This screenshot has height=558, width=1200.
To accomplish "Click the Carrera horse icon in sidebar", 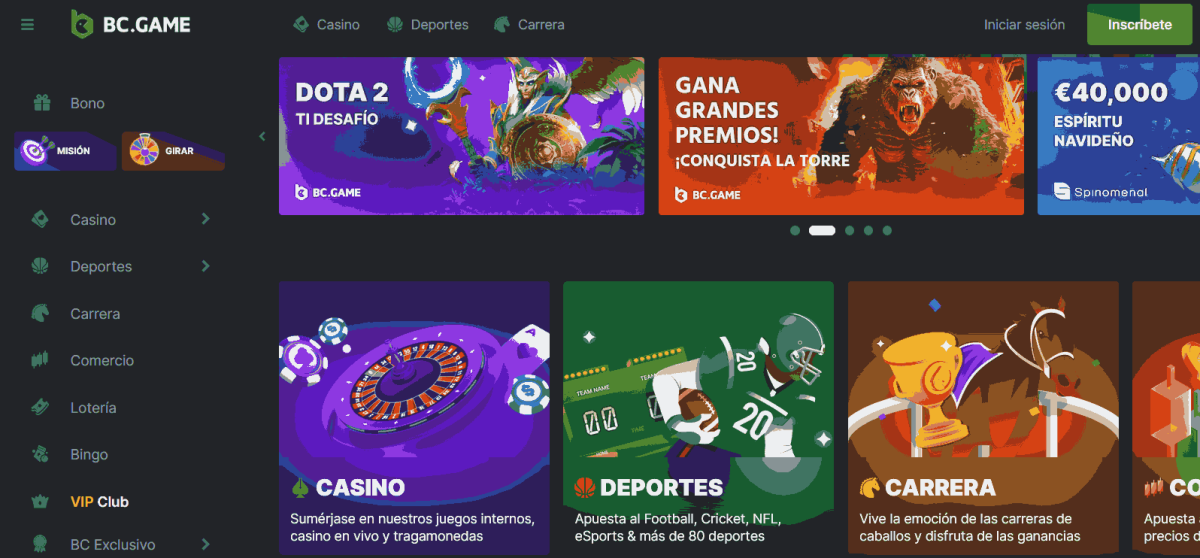I will point(41,313).
